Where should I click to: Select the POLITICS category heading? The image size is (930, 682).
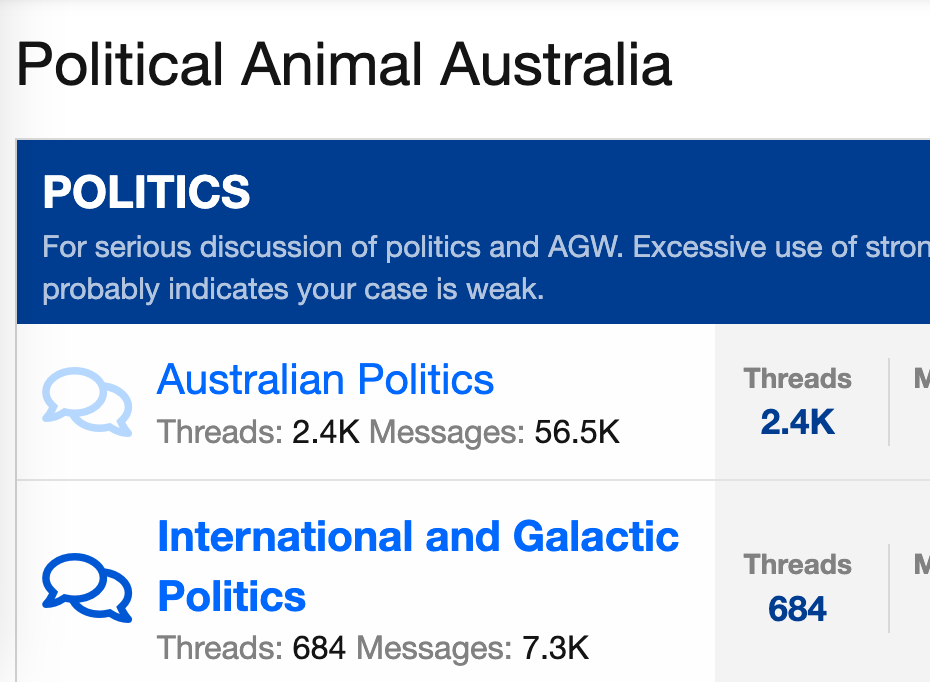click(x=146, y=193)
